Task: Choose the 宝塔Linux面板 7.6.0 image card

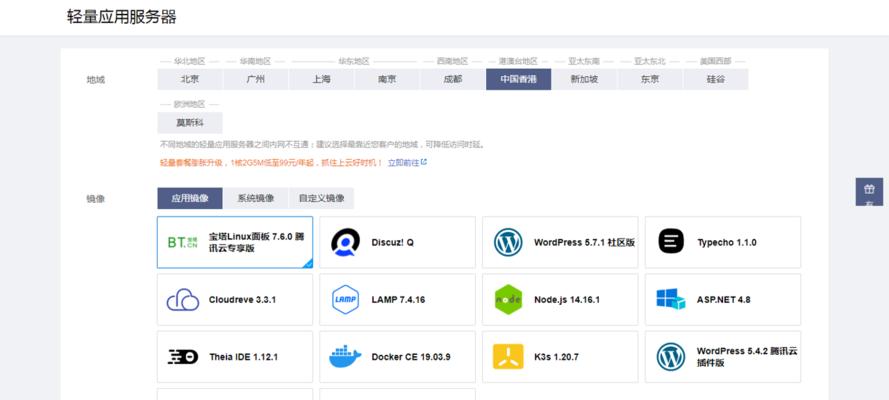Action: coord(235,242)
